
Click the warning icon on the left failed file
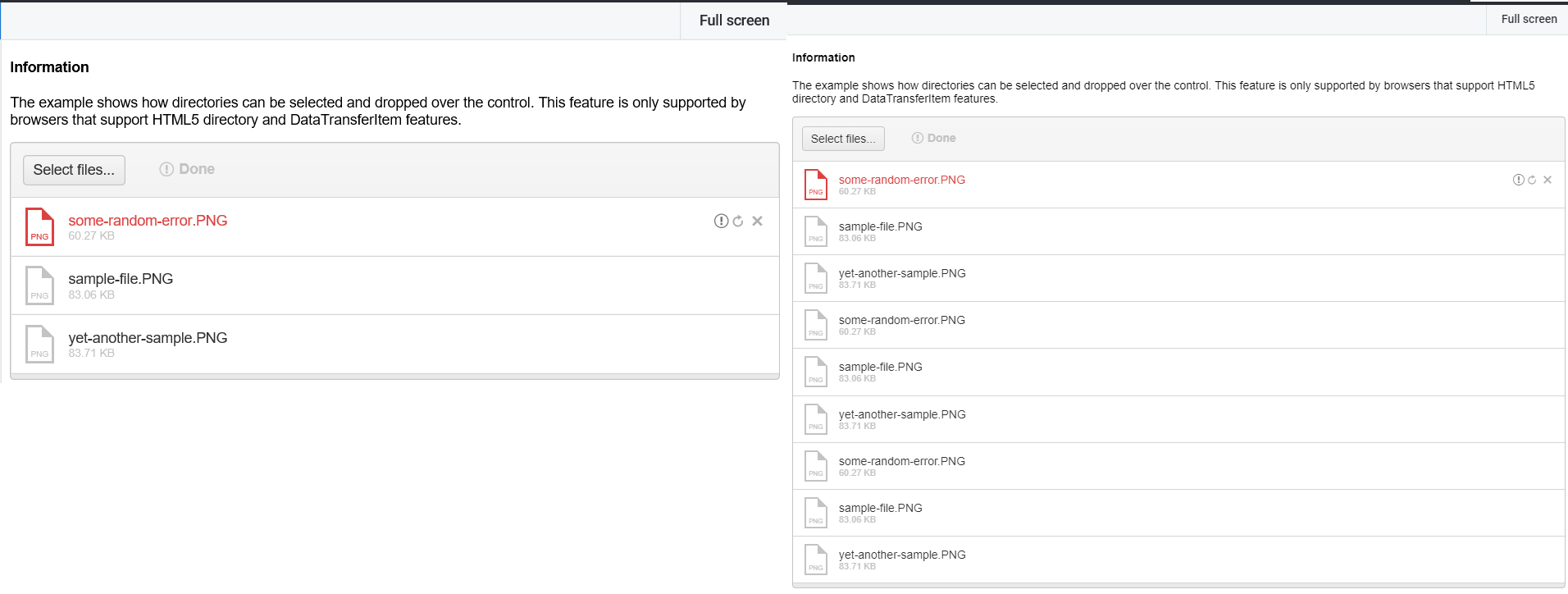pyautogui.click(x=721, y=221)
